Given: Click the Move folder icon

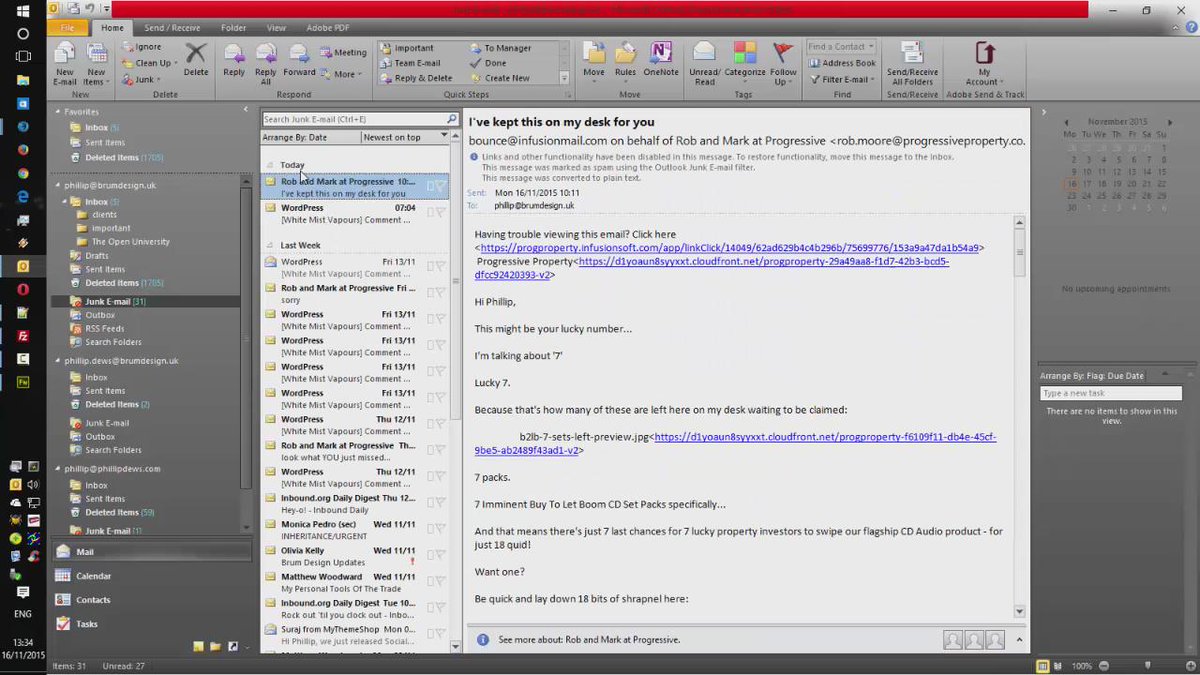Looking at the screenshot, I should (594, 60).
